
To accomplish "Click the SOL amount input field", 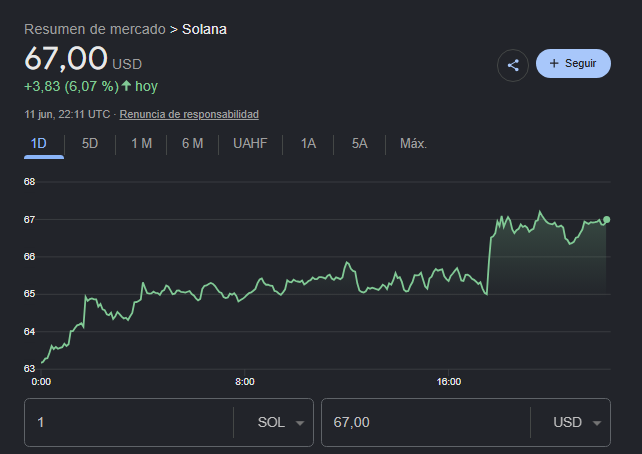I will pyautogui.click(x=129, y=422).
